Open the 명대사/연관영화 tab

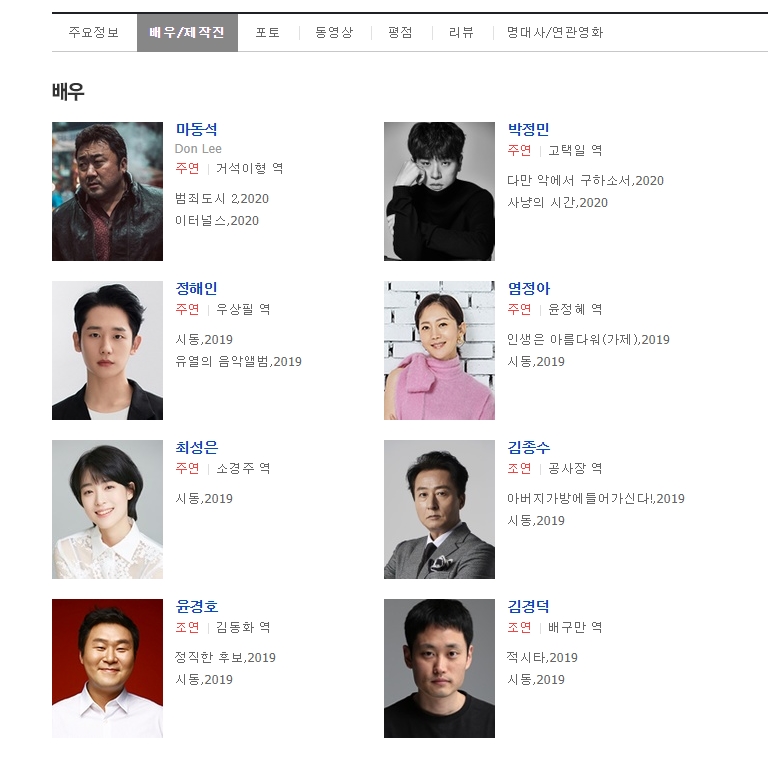pyautogui.click(x=555, y=32)
